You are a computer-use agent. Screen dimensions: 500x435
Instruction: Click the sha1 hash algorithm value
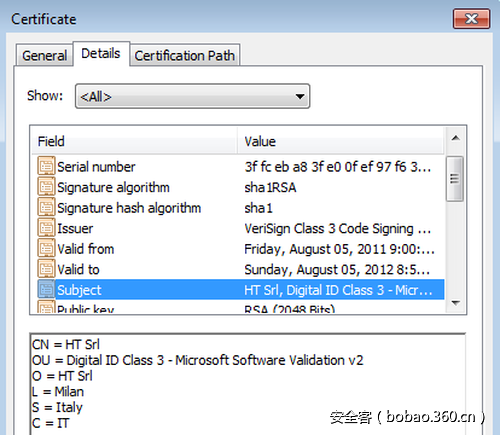point(259,208)
